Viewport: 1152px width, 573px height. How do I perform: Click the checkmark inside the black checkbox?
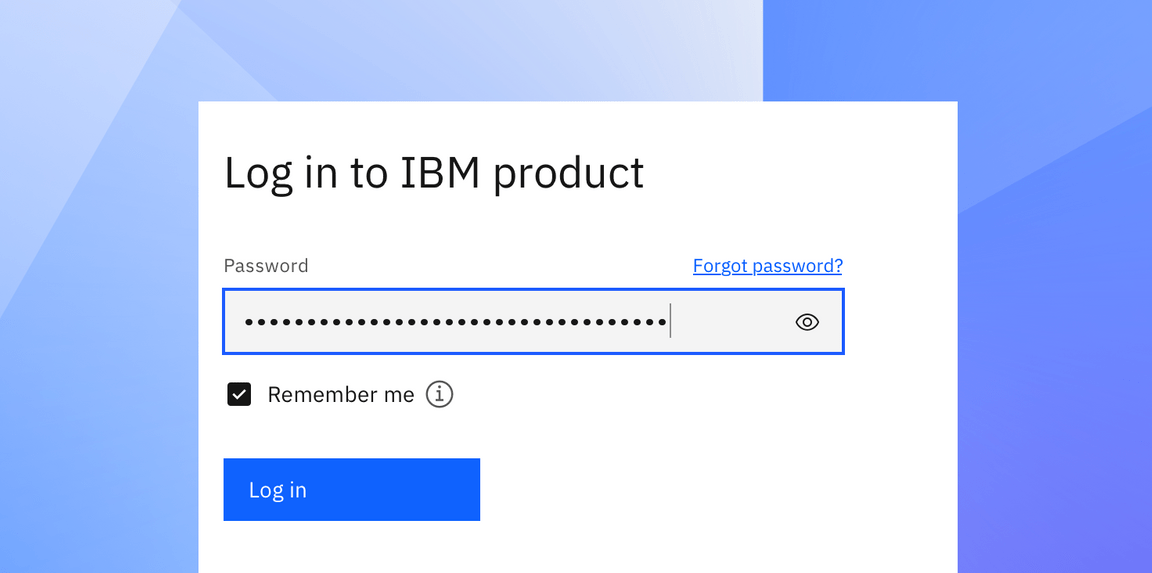pyautogui.click(x=239, y=394)
